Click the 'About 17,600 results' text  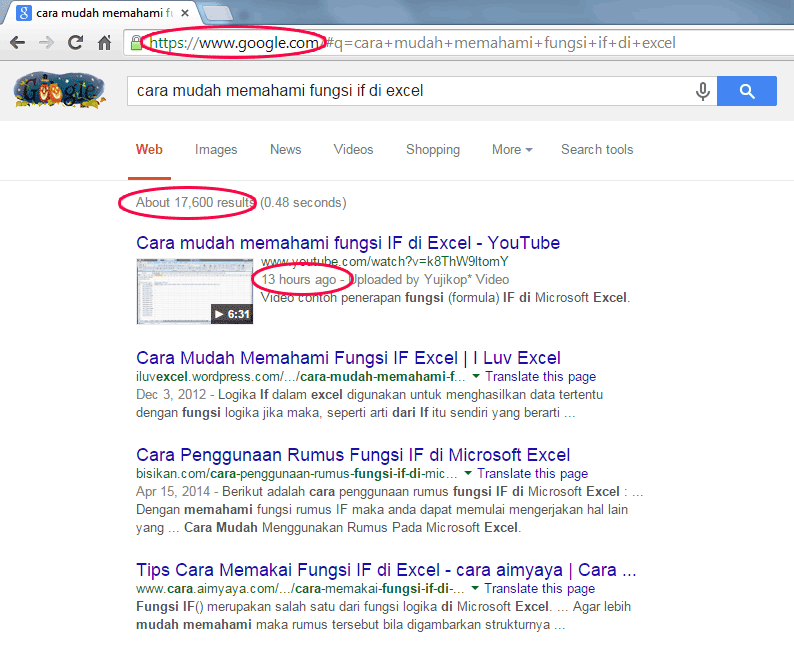(x=195, y=203)
